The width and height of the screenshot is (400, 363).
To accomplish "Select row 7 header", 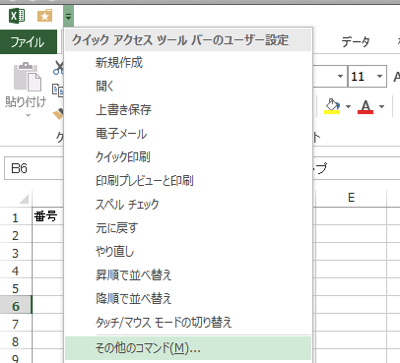I will coord(16,323).
